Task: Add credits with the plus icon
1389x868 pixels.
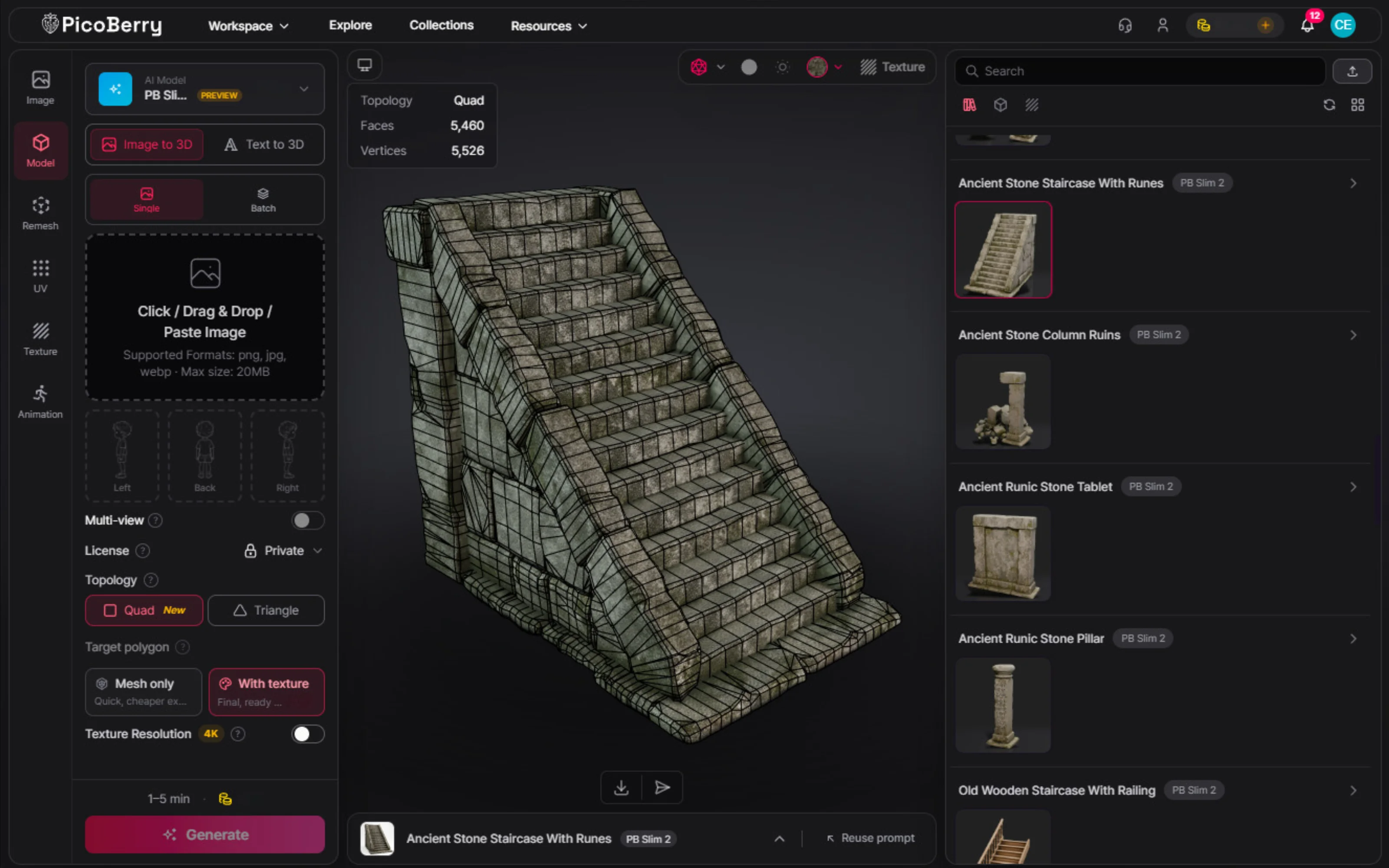Action: coord(1265,25)
